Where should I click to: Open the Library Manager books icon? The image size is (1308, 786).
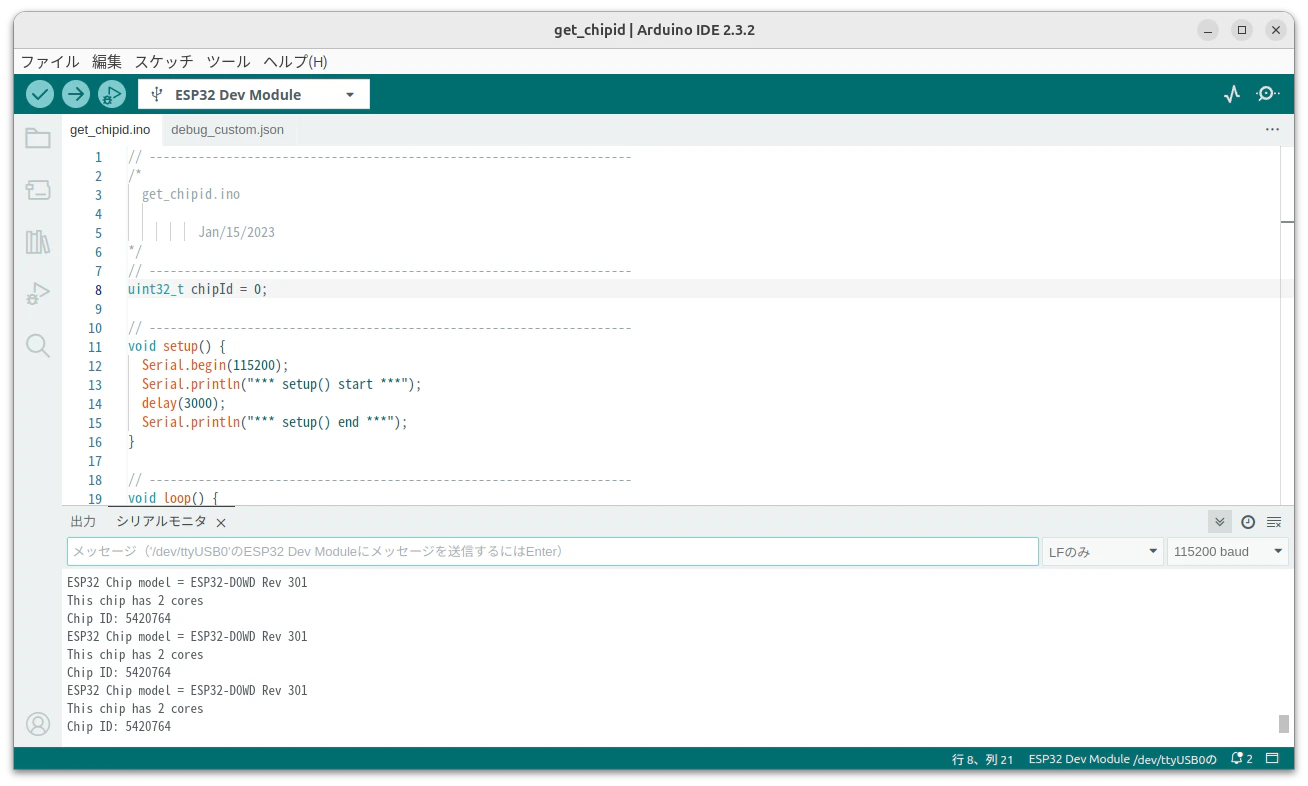[x=38, y=242]
